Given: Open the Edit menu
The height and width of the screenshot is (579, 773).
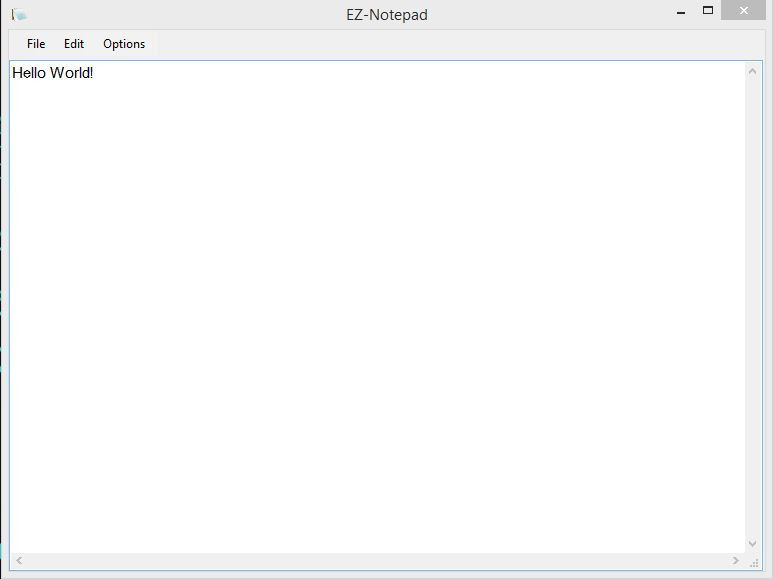Looking at the screenshot, I should pyautogui.click(x=74, y=44).
